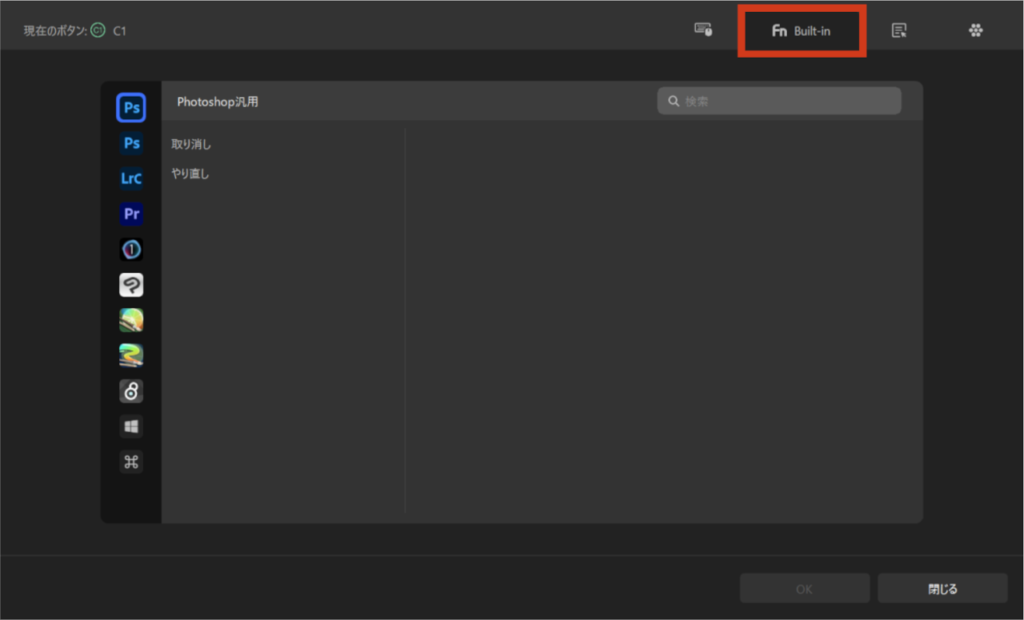Choose the second Photoshop icon below the selected one
Image resolution: width=1024 pixels, height=620 pixels.
131,143
